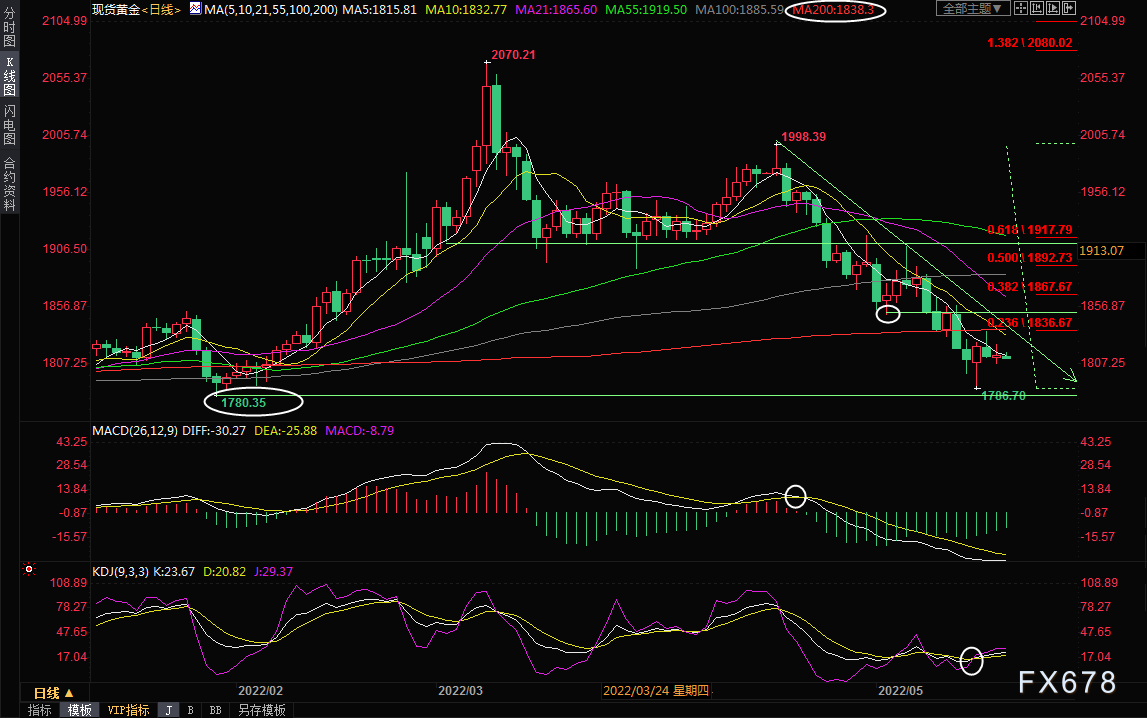The image size is (1147, 718).
Task: Toggle the J template button
Action: click(x=169, y=710)
